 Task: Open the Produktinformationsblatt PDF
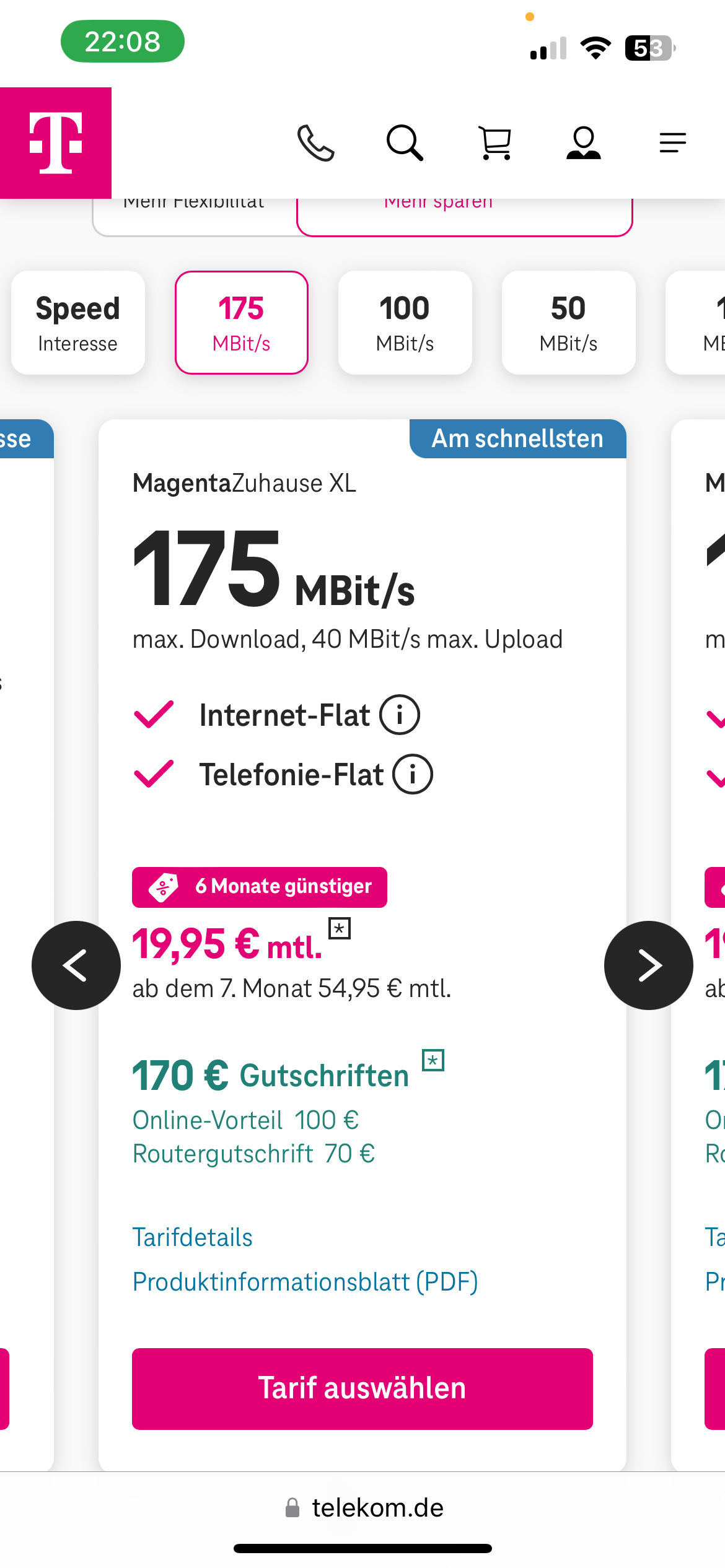pyautogui.click(x=305, y=1282)
